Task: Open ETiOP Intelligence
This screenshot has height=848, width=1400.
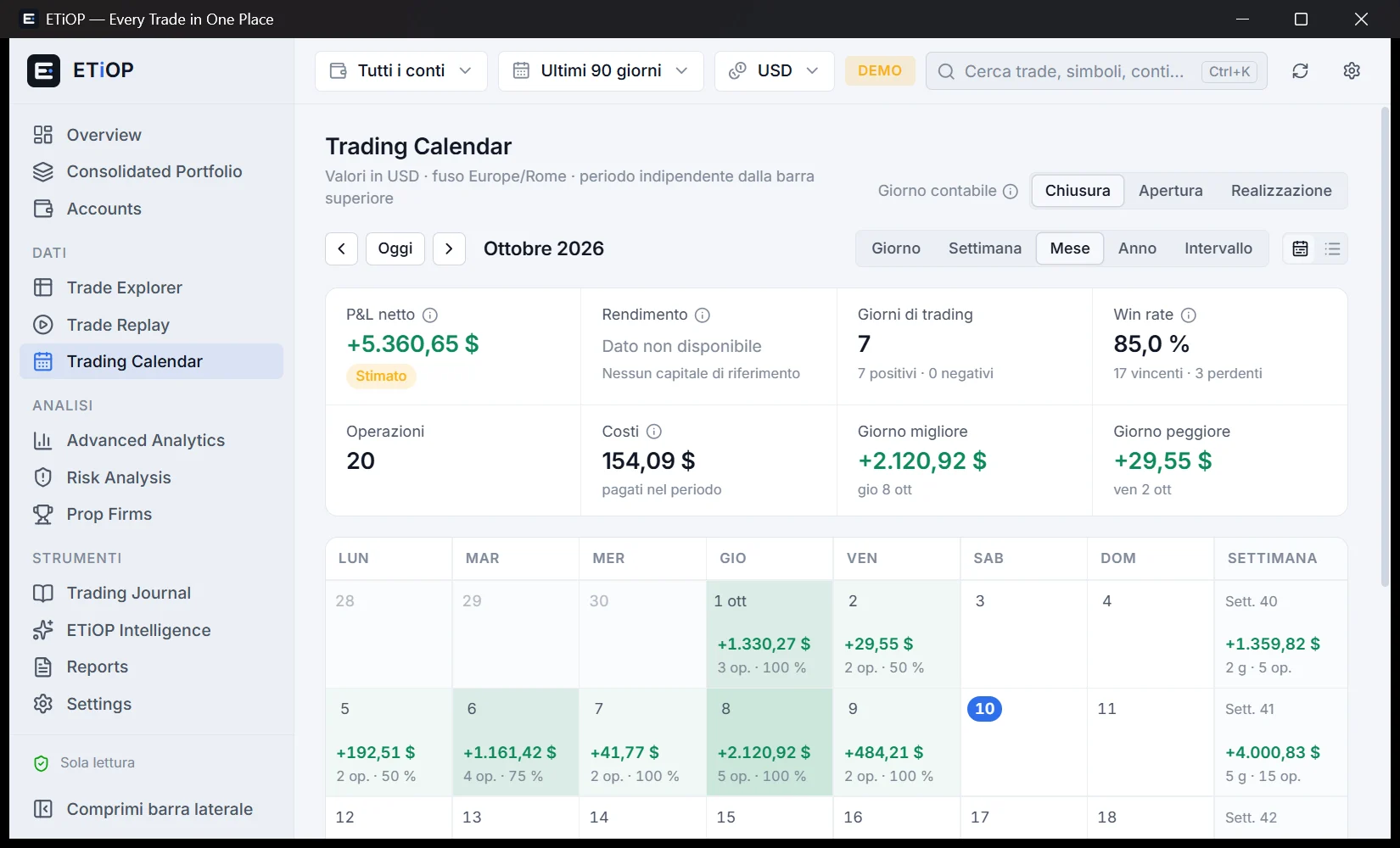Action: pyautogui.click(x=151, y=630)
